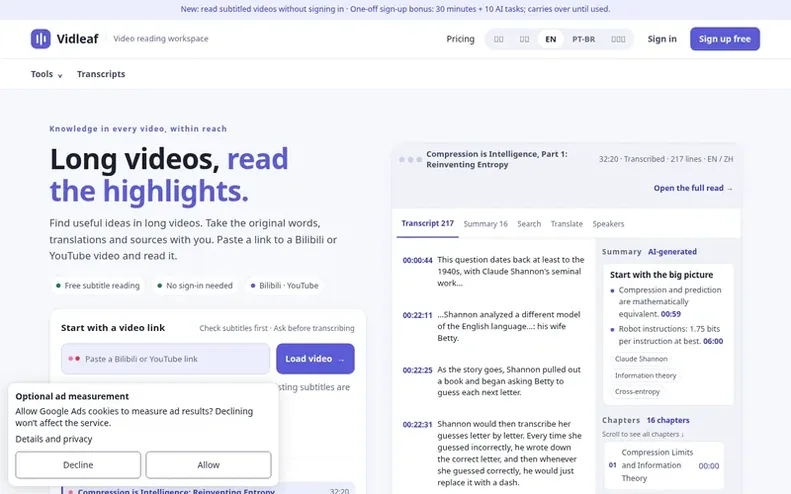The image size is (791, 494).
Task: Select the last language option after PT-BR
Action: (618, 39)
